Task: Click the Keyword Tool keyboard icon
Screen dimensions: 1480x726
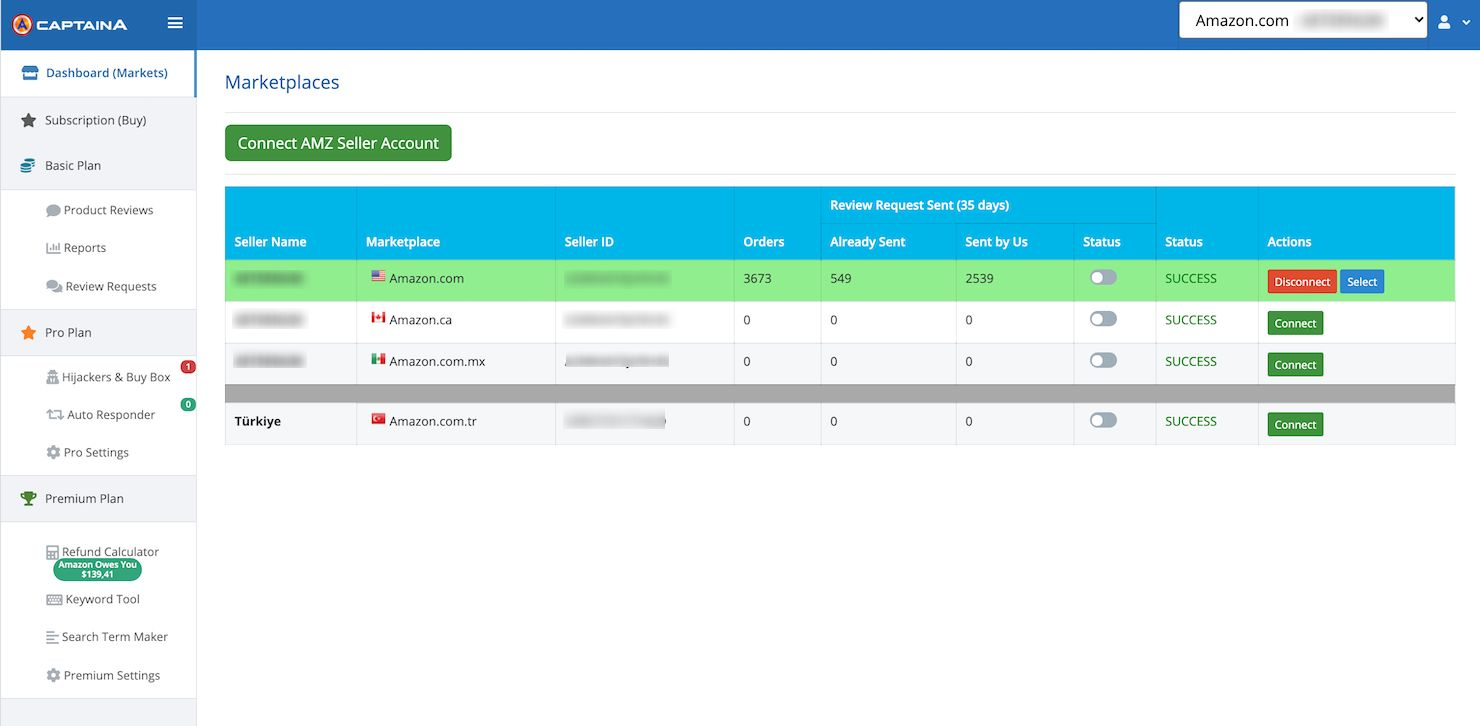Action: pos(54,600)
